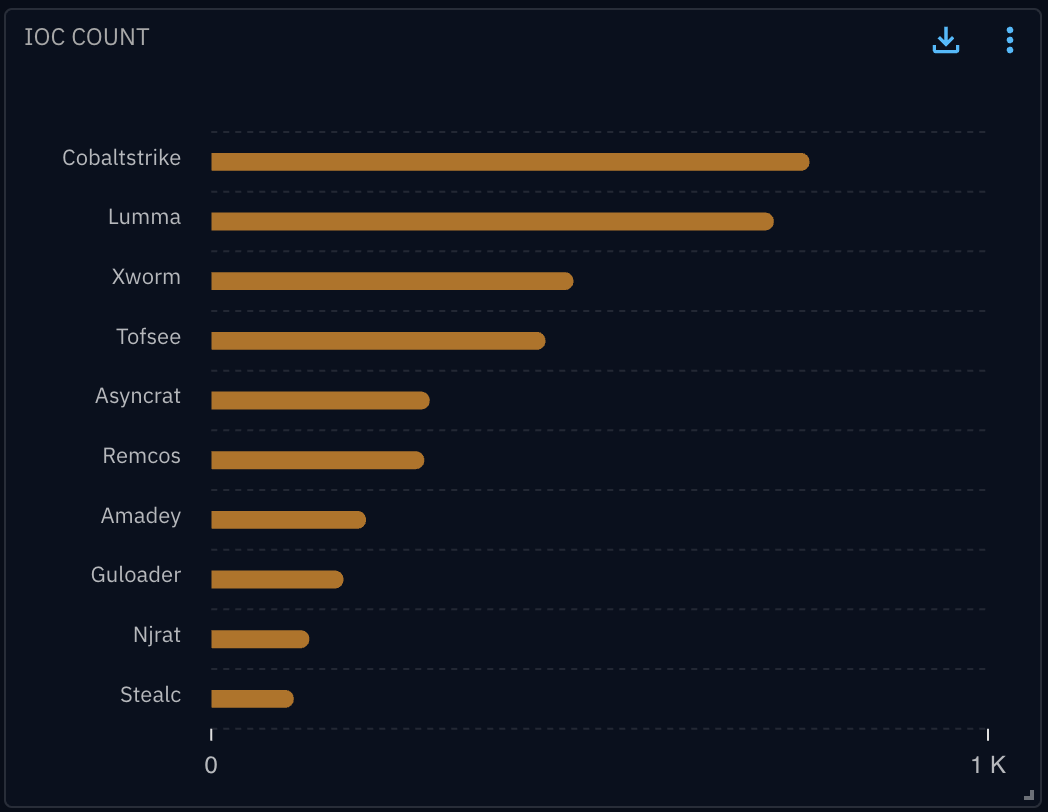Viewport: 1048px width, 812px height.
Task: Click the Tofsee bar
Action: click(x=377, y=341)
